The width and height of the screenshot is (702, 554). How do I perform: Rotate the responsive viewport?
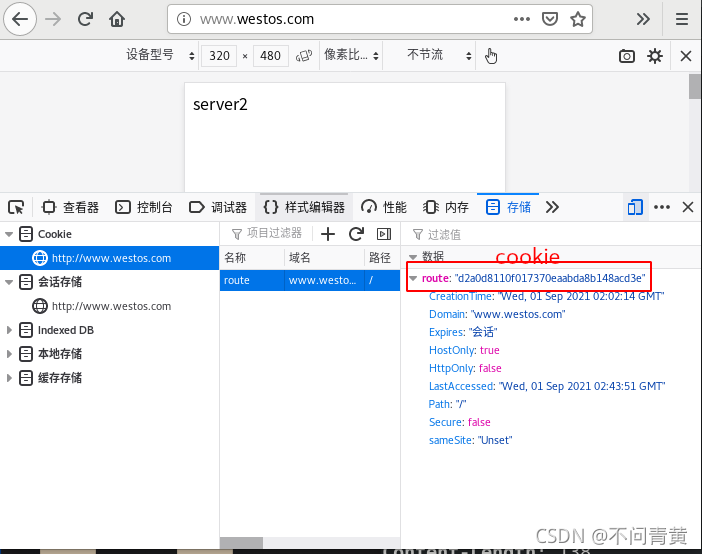[x=304, y=56]
